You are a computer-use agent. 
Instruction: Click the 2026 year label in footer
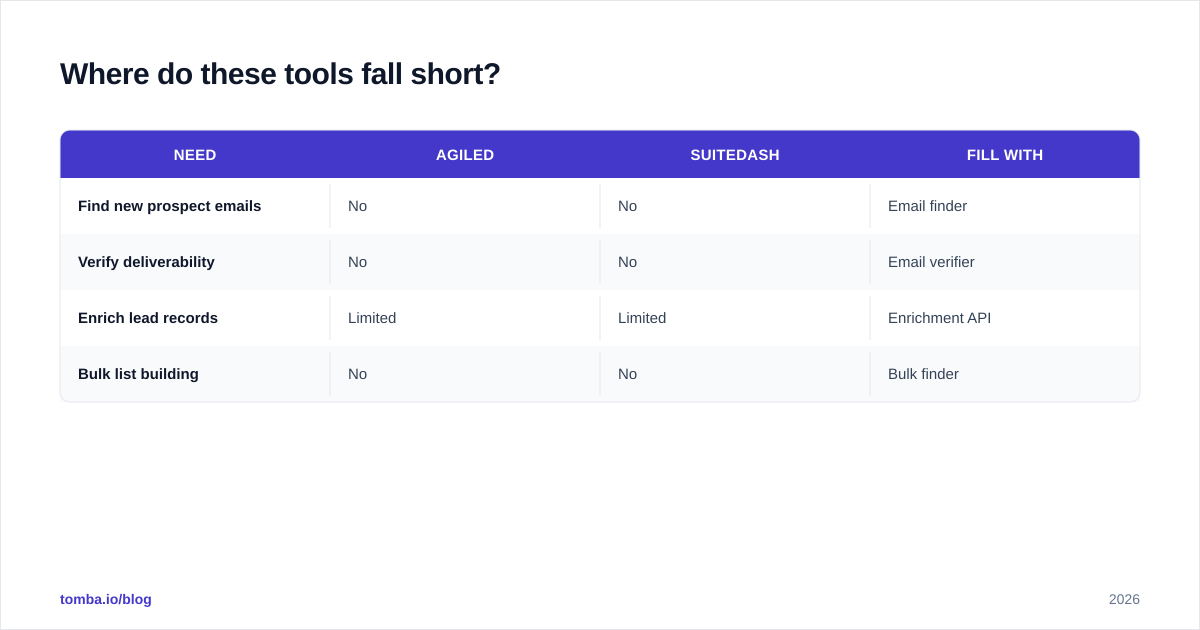[1124, 599]
